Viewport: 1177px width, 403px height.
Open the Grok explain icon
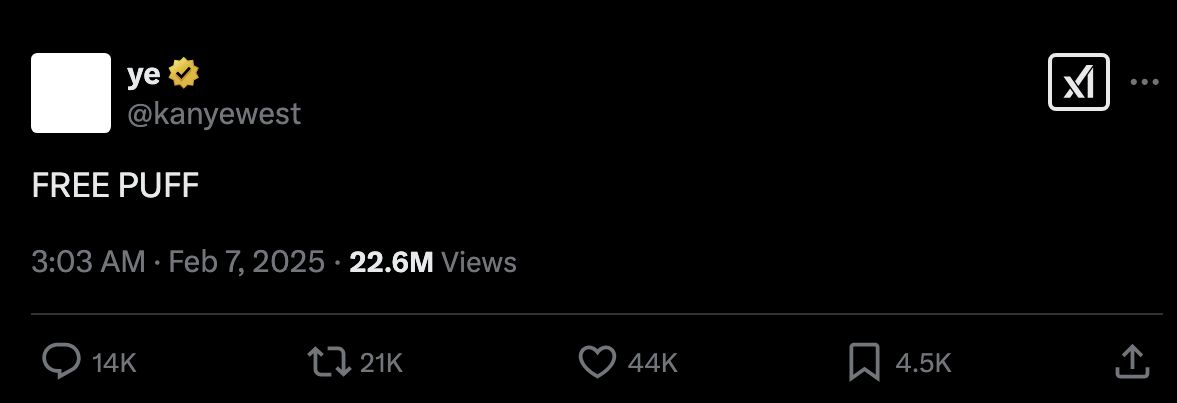(x=1079, y=82)
